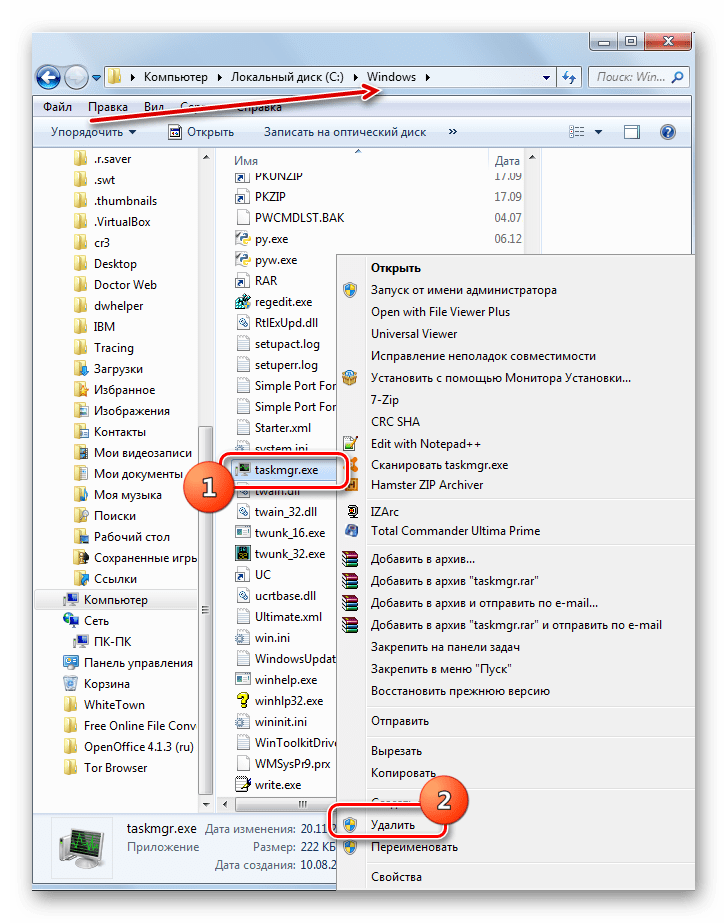Click the IZArc menu icon
This screenshot has width=727, height=923.
point(352,512)
